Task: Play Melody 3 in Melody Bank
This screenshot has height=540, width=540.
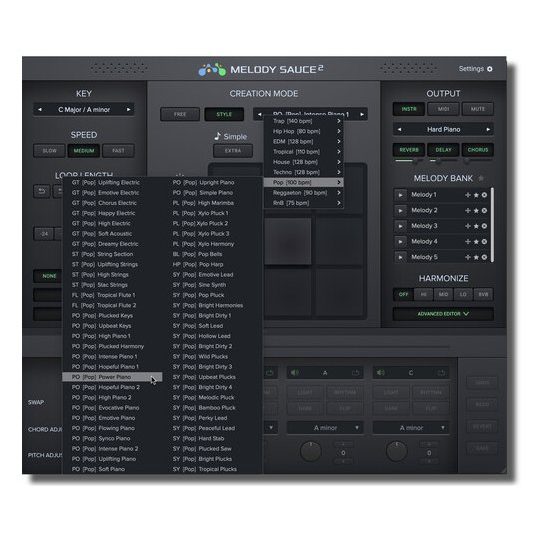Action: tap(400, 226)
